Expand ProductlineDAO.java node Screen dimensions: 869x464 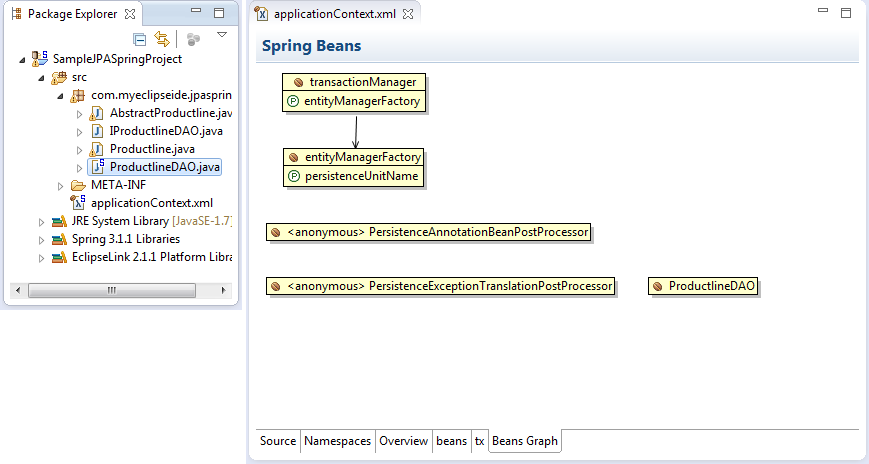[x=79, y=168]
